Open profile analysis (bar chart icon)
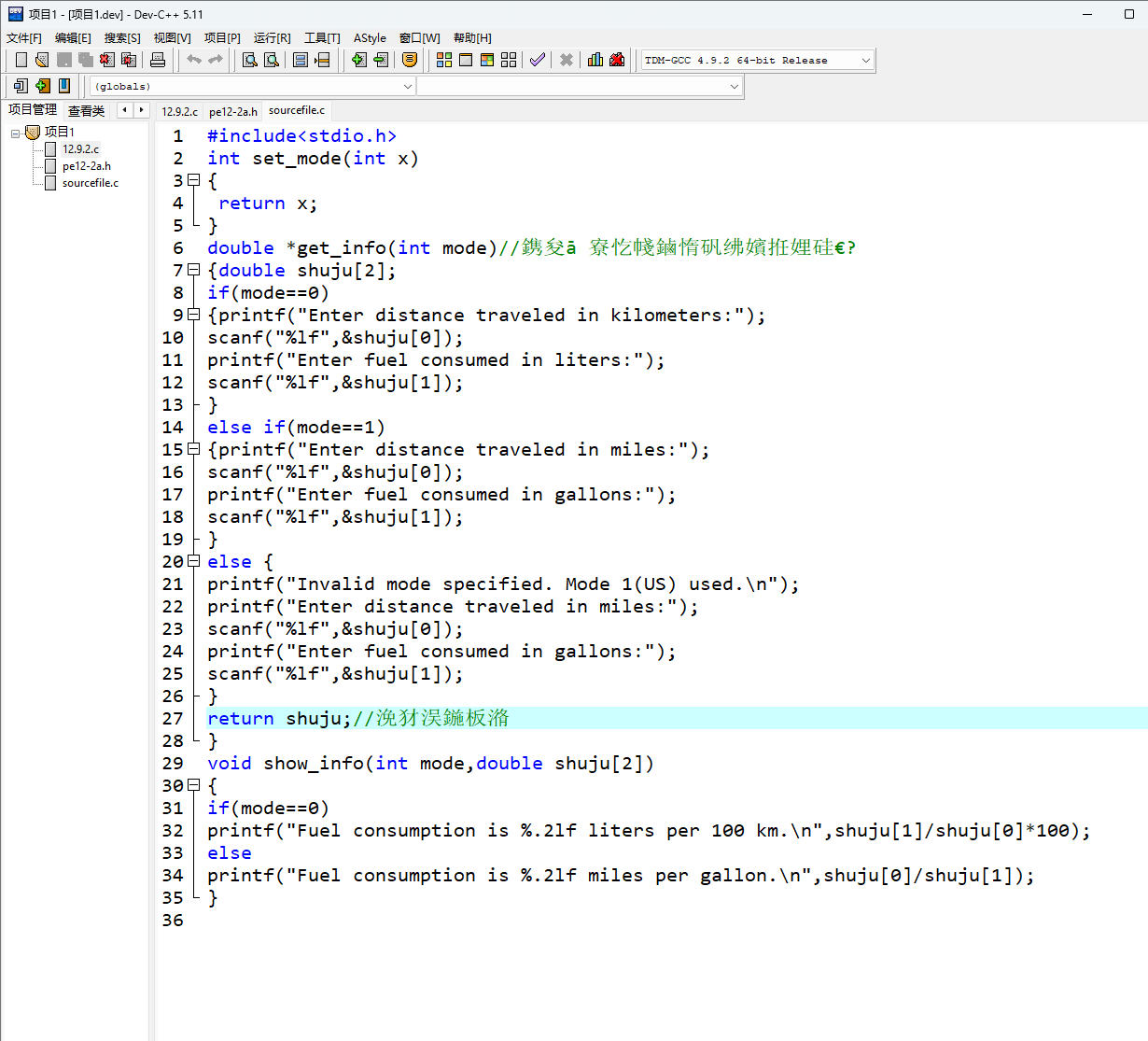Viewport: 1148px width, 1041px height. tap(595, 60)
